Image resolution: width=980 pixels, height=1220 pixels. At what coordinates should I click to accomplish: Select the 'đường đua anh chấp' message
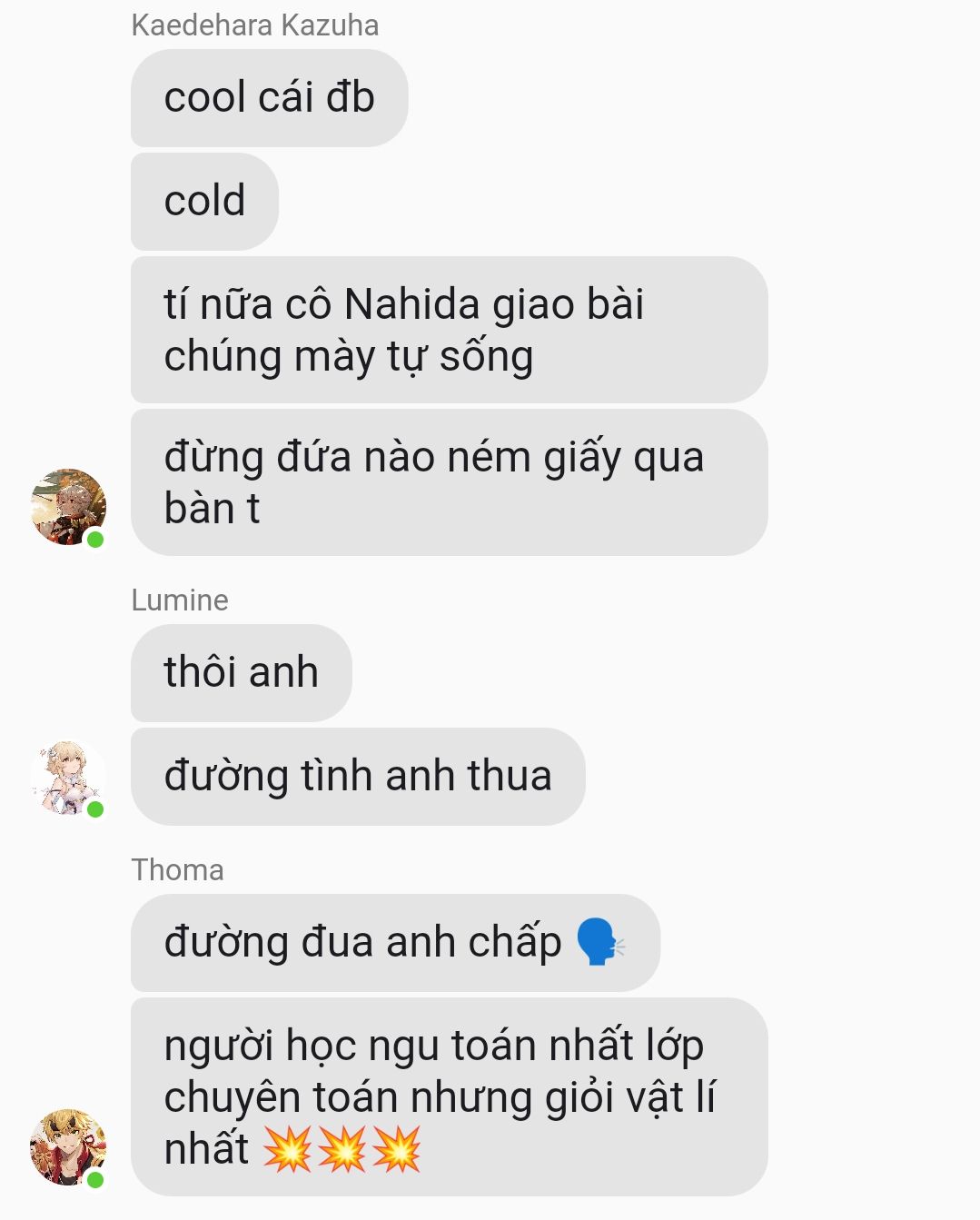pyautogui.click(x=395, y=943)
